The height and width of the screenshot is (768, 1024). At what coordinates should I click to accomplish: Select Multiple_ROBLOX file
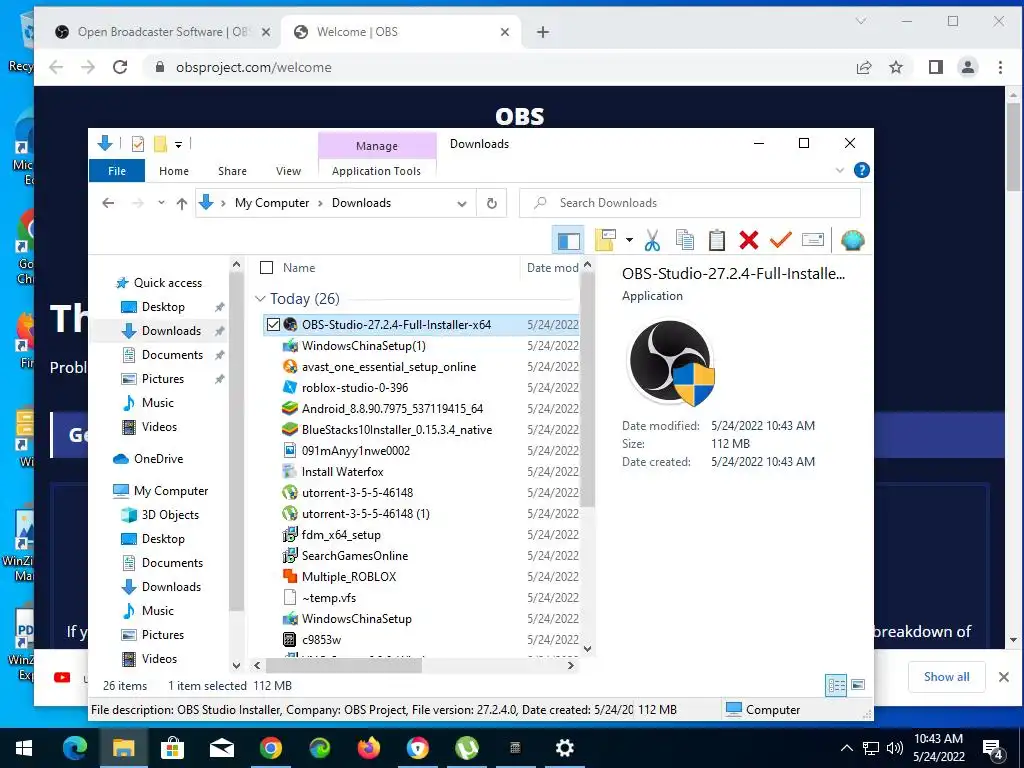pyautogui.click(x=349, y=577)
